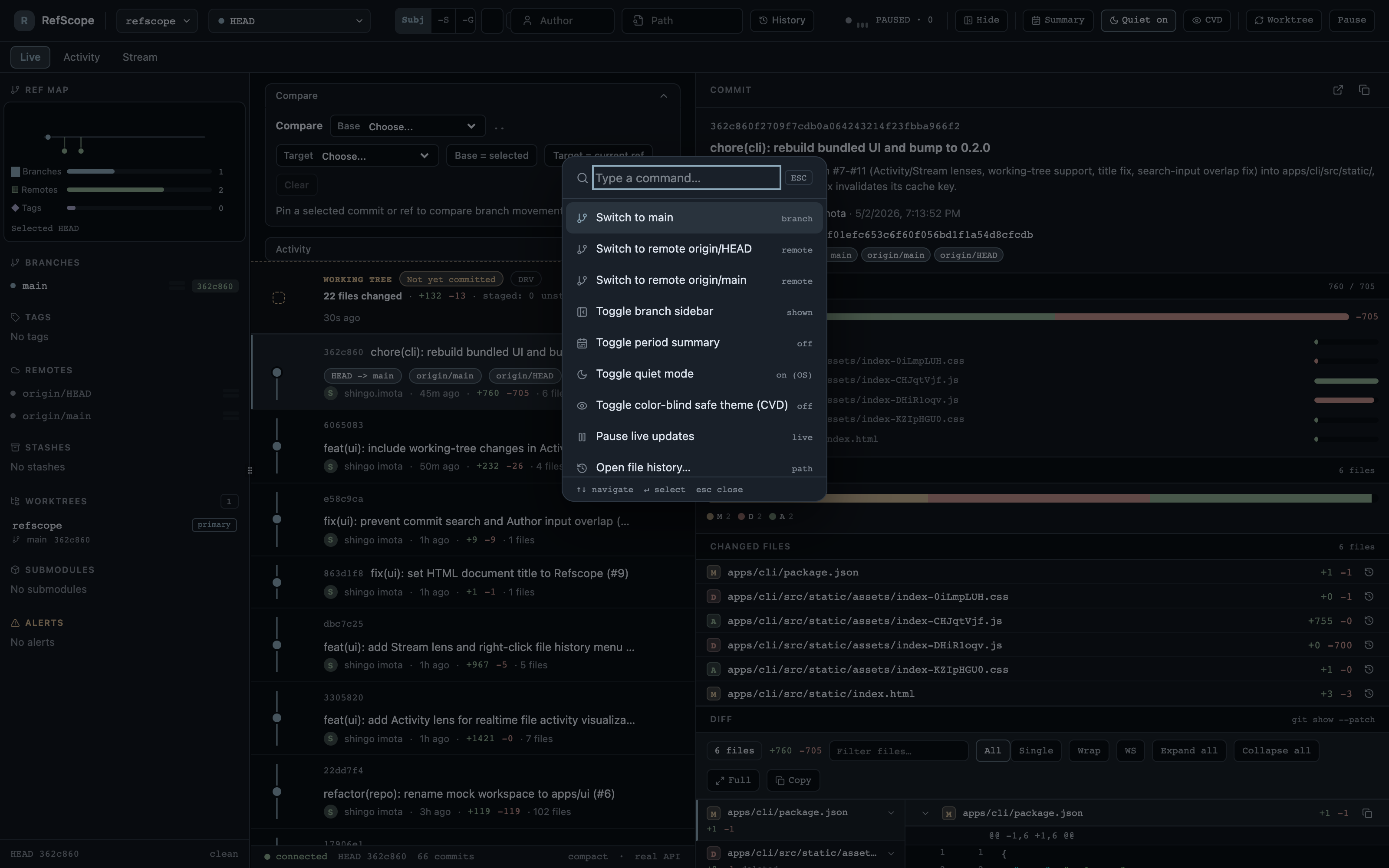Click the Submodules section box icon

tap(16, 570)
